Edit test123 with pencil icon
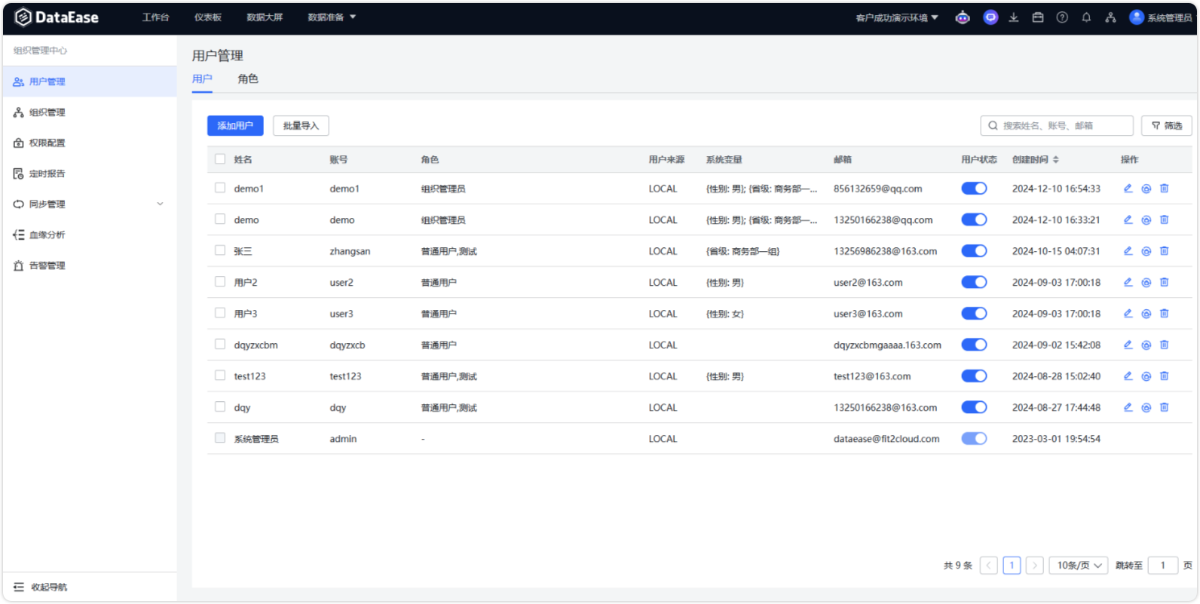 pyautogui.click(x=1128, y=376)
